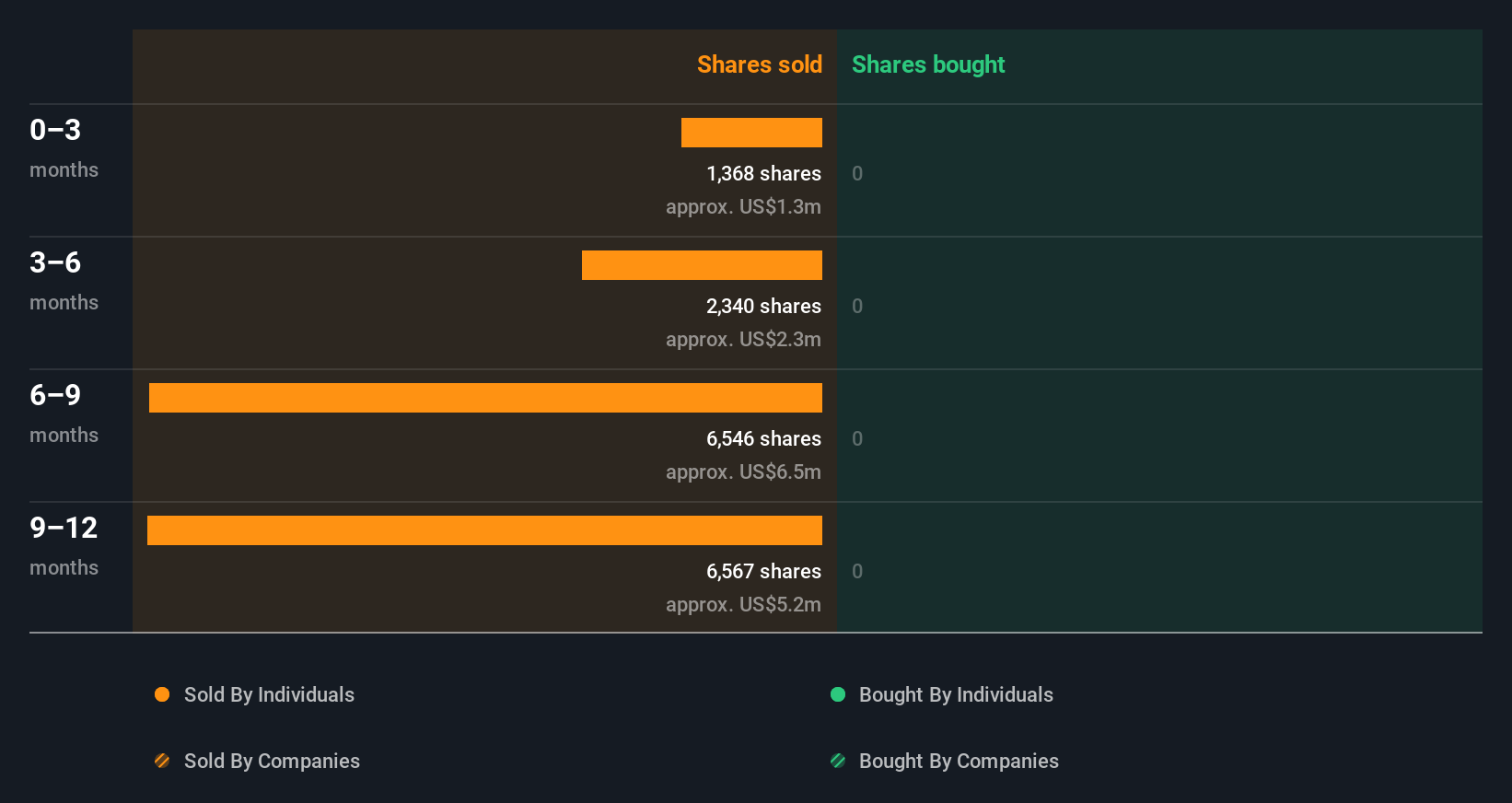
Task: Click the 6,567 shares value
Action: point(763,571)
